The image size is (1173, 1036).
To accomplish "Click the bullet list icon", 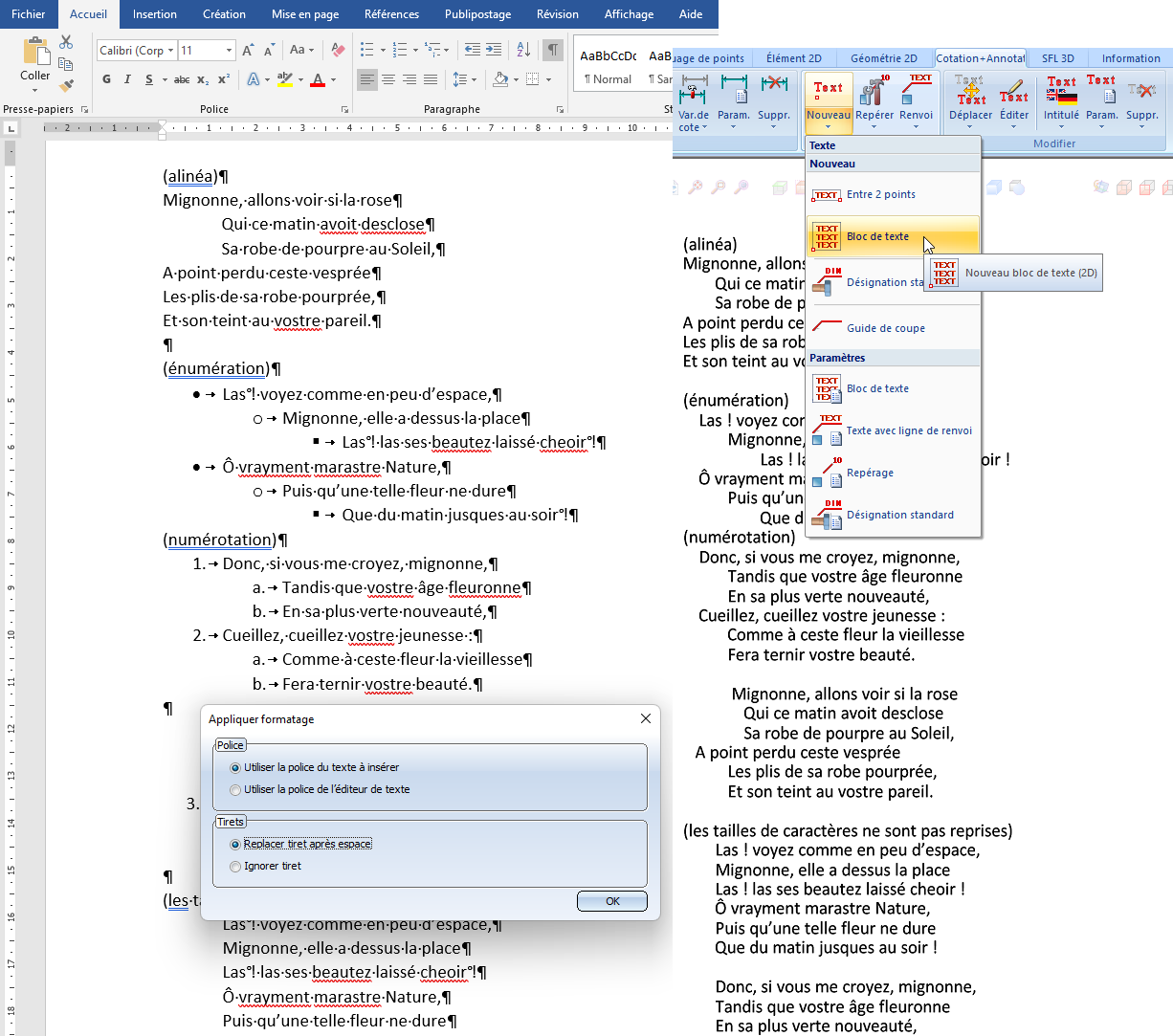I will coord(367,50).
